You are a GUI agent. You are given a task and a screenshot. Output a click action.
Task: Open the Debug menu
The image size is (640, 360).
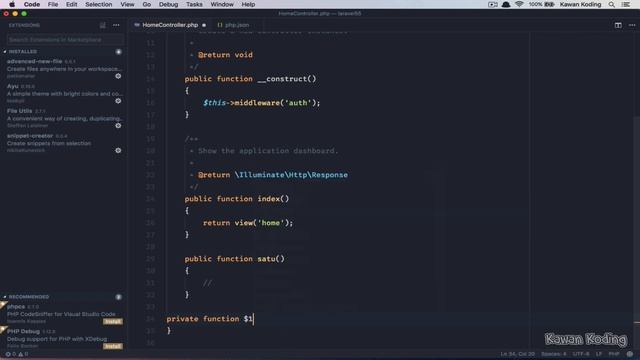pos(168,4)
